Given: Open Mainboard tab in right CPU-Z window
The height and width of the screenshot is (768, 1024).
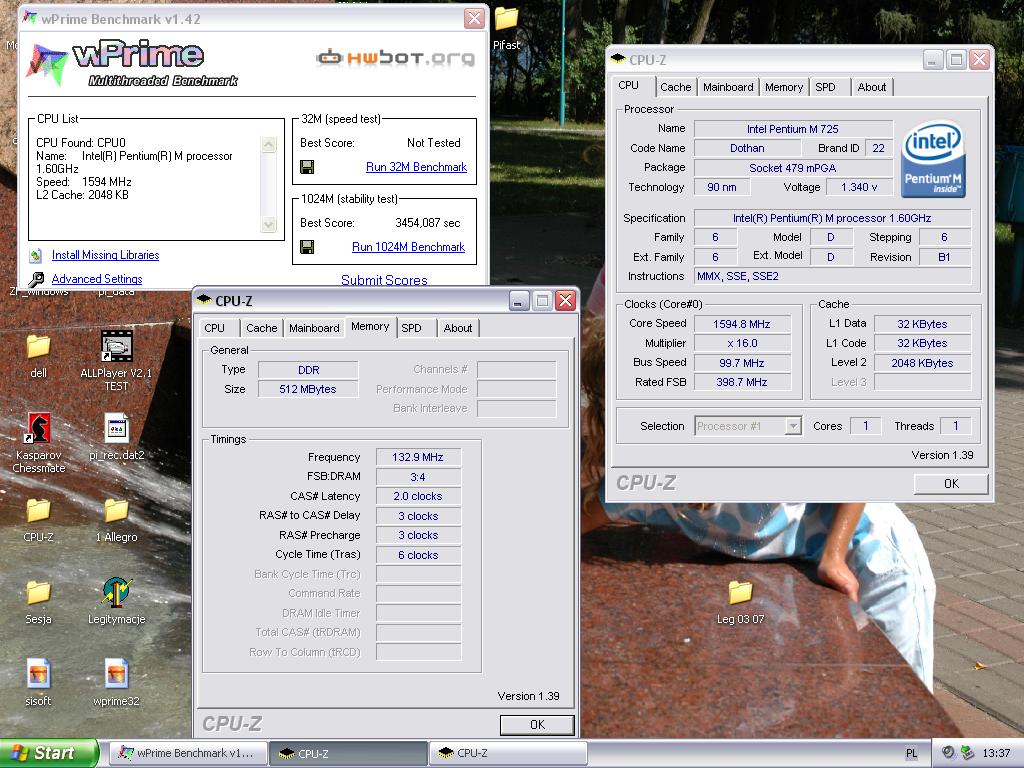Looking at the screenshot, I should (x=728, y=87).
